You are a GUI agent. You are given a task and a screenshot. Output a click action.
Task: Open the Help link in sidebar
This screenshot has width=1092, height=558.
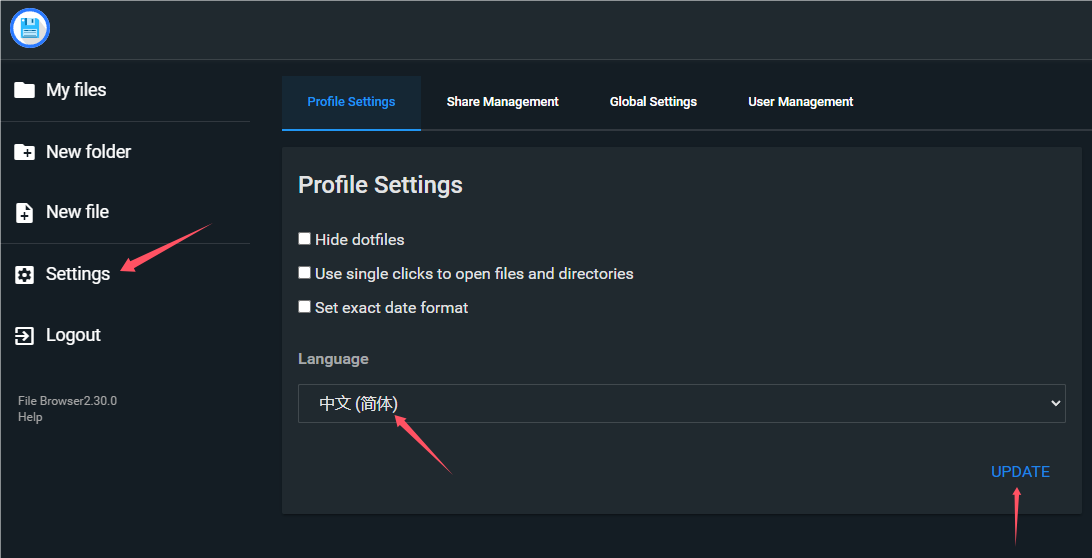pyautogui.click(x=30, y=417)
